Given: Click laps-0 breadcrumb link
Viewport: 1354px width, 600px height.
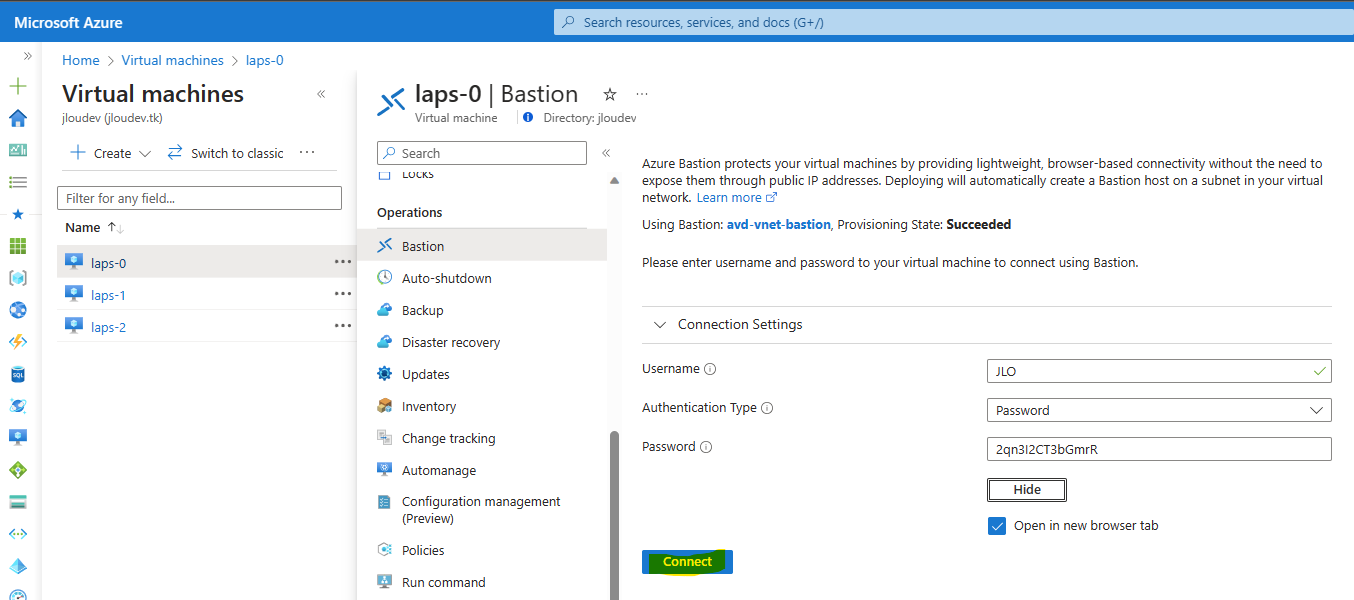Looking at the screenshot, I should (265, 60).
